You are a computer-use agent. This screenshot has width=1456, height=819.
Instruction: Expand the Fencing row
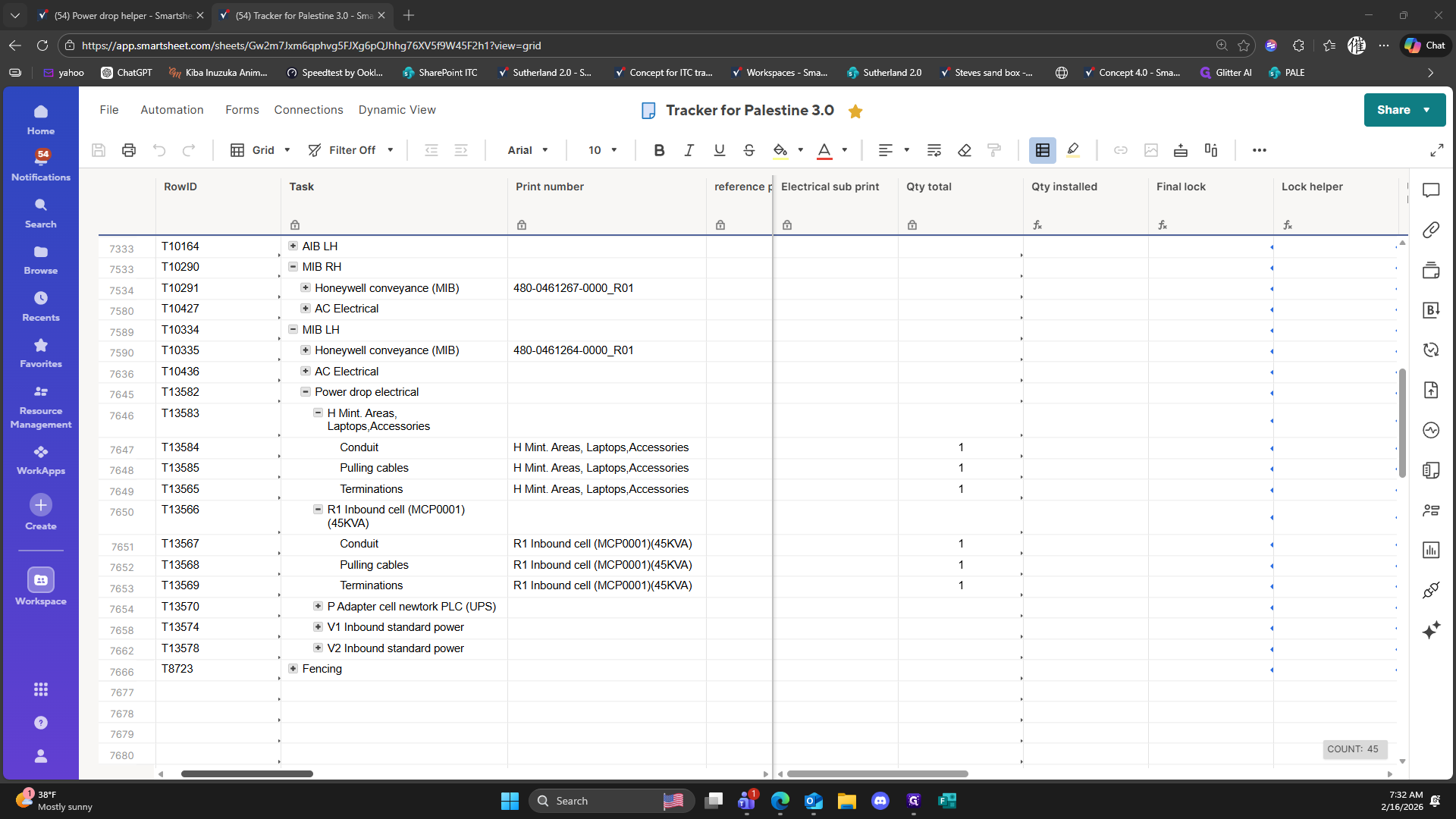293,668
